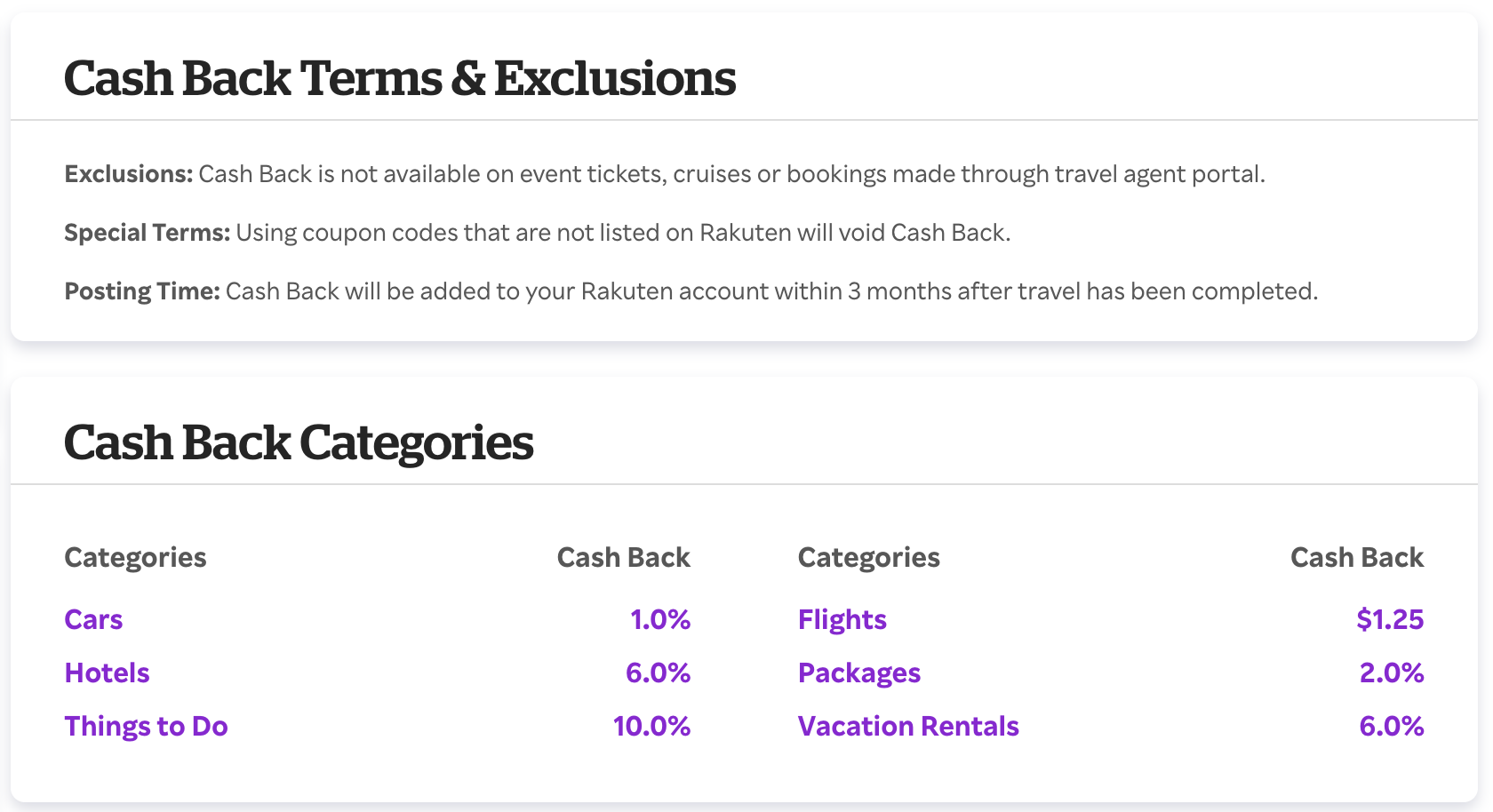Click the 6.0% rate for Vacation Rentals

pyautogui.click(x=1391, y=726)
